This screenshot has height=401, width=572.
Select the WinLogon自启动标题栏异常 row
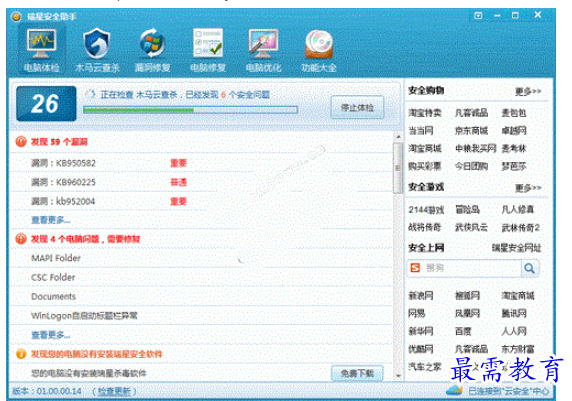(201, 315)
